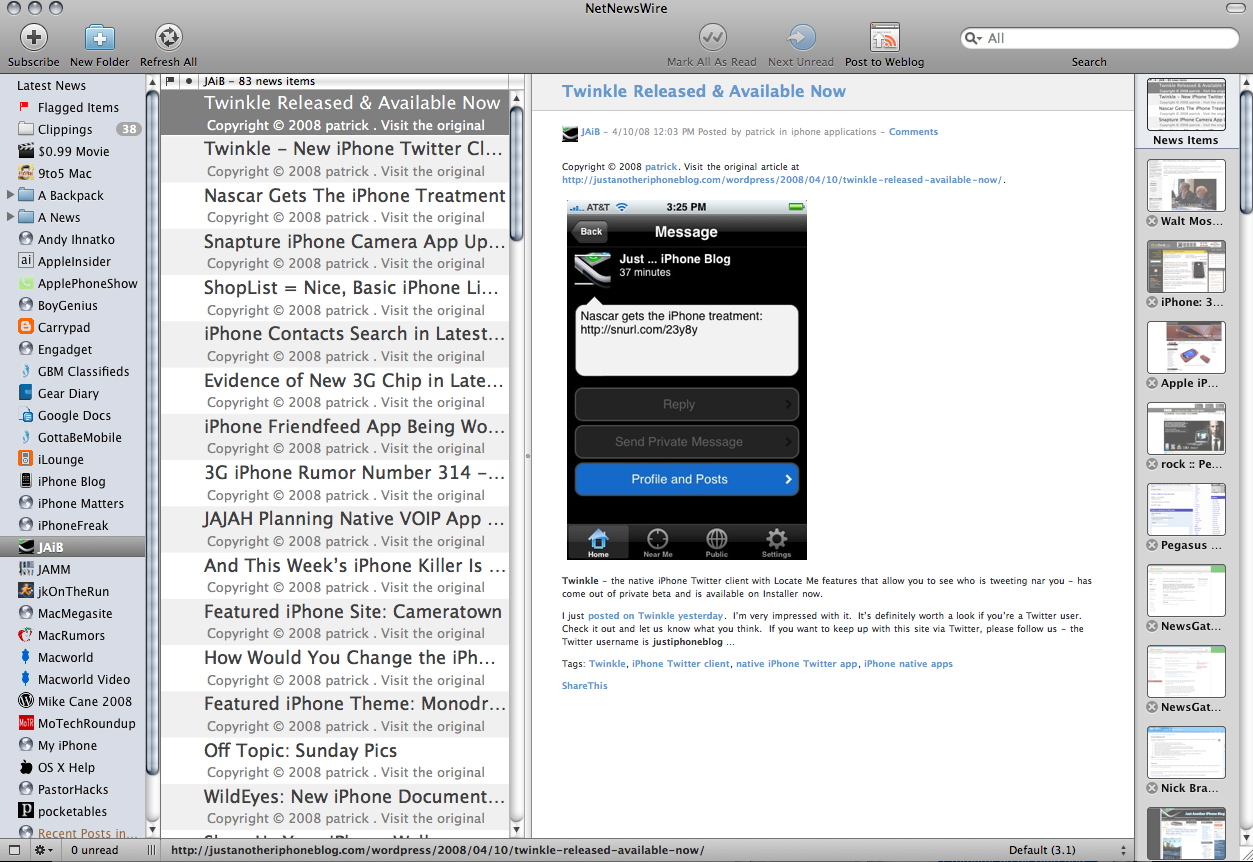Expand the A News folder
The width and height of the screenshot is (1253, 862).
pyautogui.click(x=10, y=217)
